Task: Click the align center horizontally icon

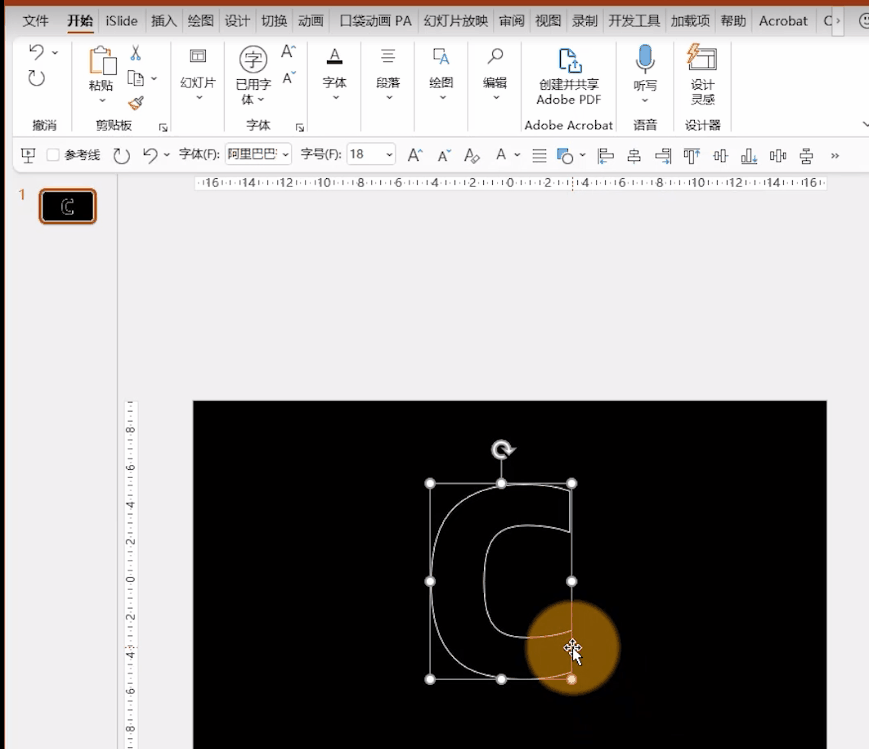Action: tap(634, 156)
